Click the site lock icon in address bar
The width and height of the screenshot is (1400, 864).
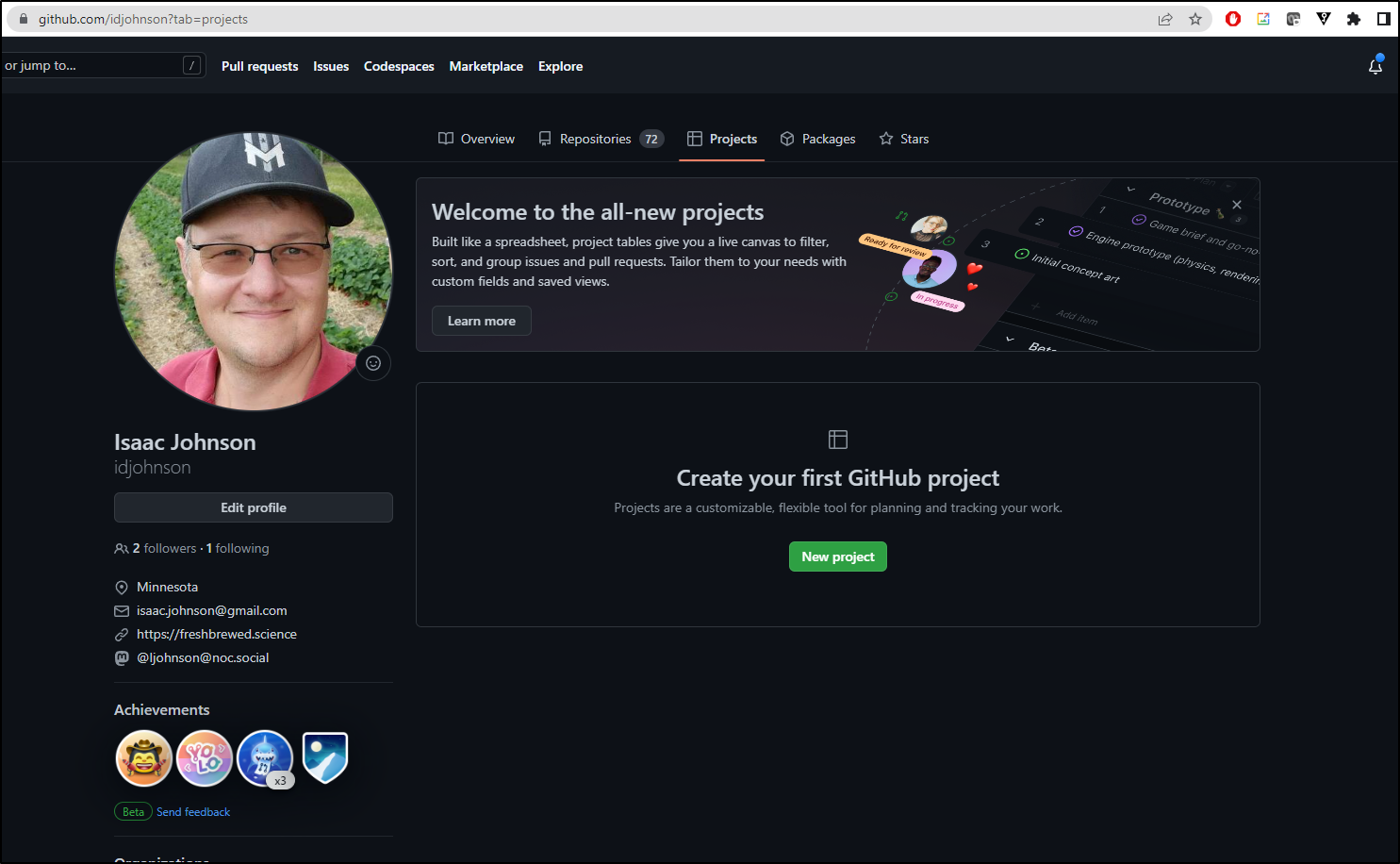click(24, 19)
